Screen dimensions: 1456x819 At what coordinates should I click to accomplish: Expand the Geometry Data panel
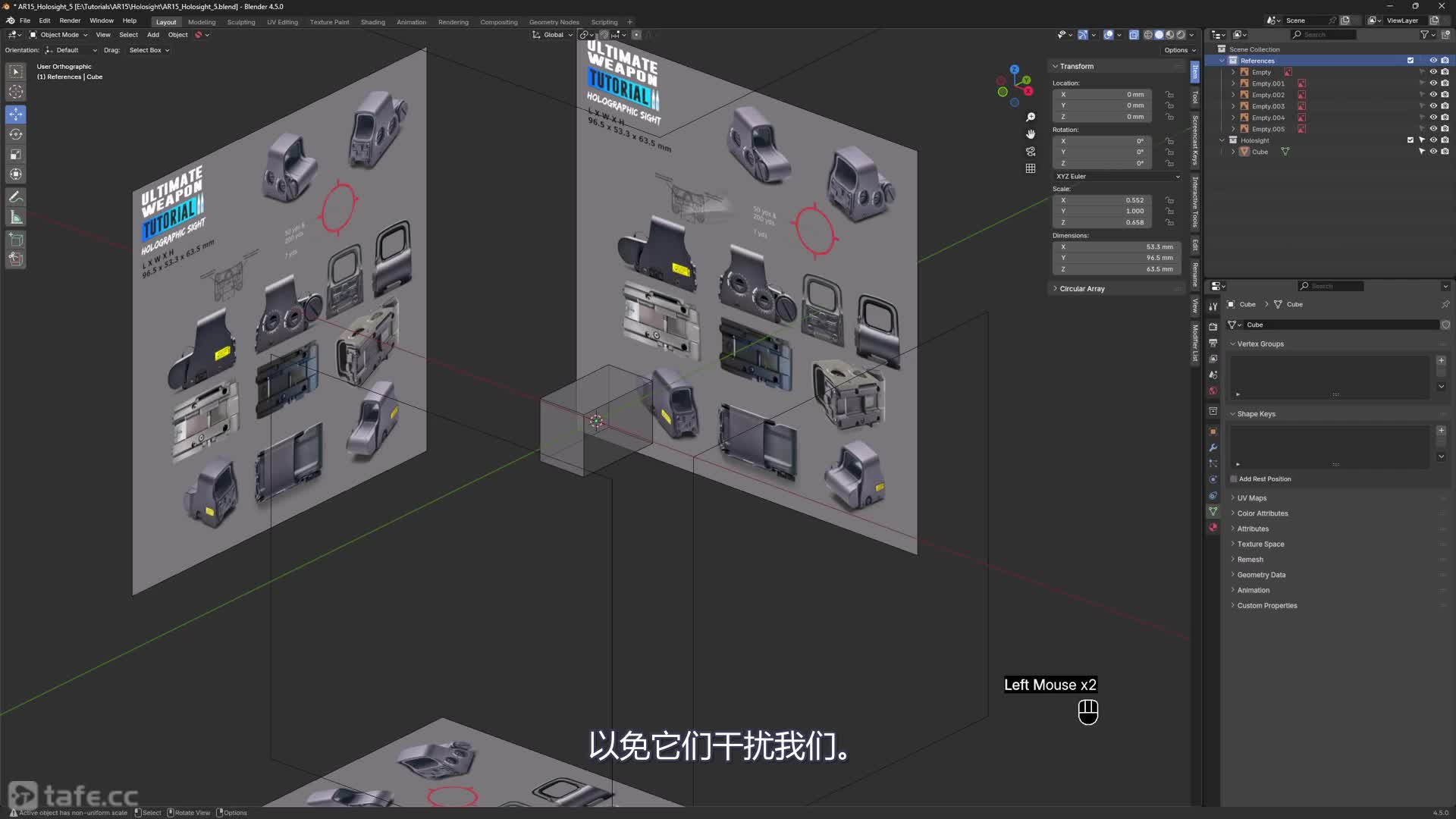pos(1261,575)
